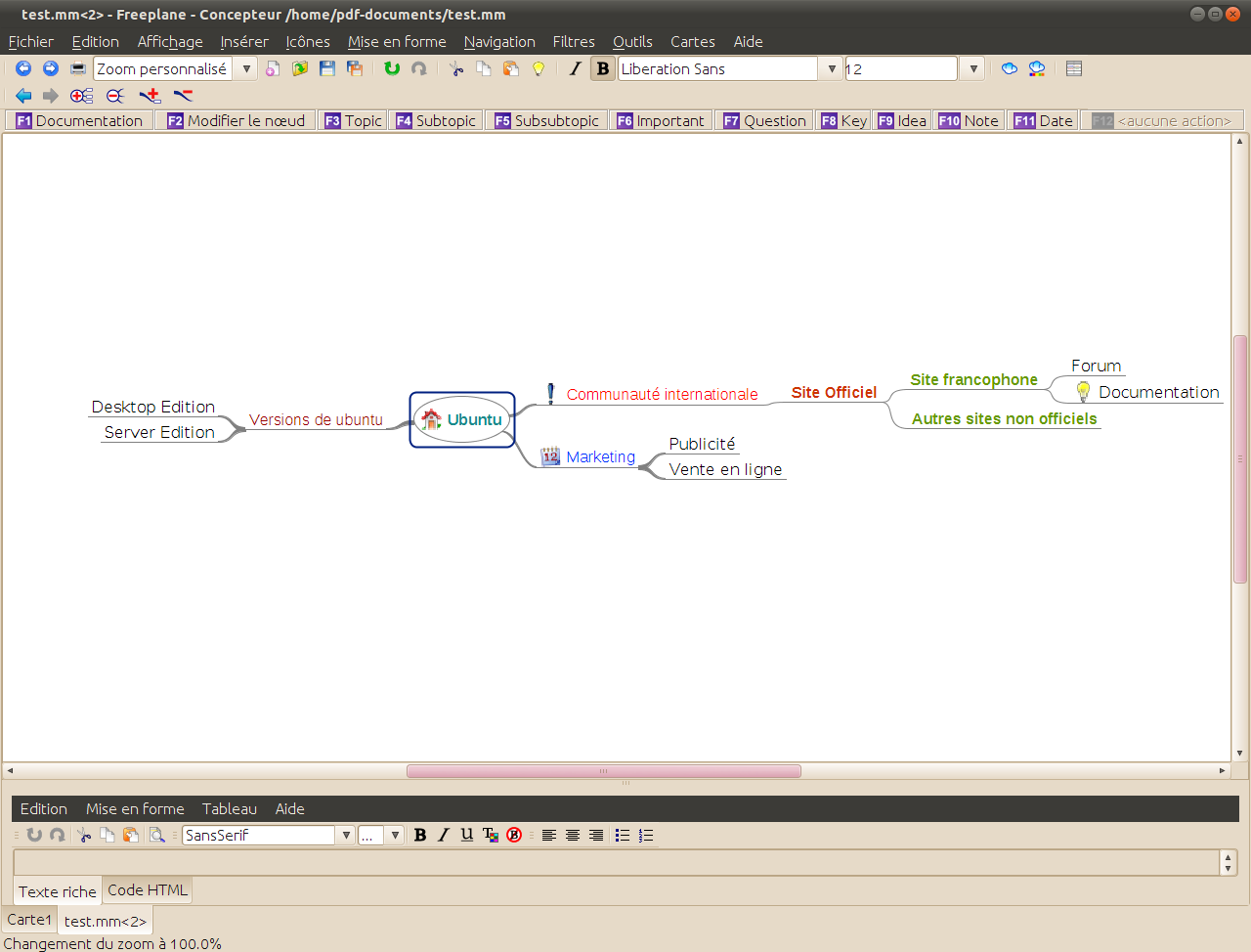Toggle bold in the main toolbar

pyautogui.click(x=602, y=68)
